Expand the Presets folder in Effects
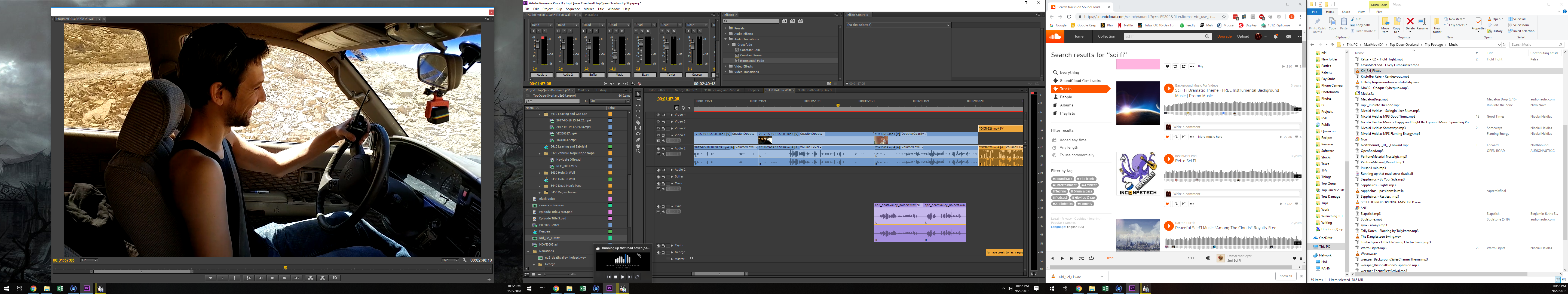 725,28
